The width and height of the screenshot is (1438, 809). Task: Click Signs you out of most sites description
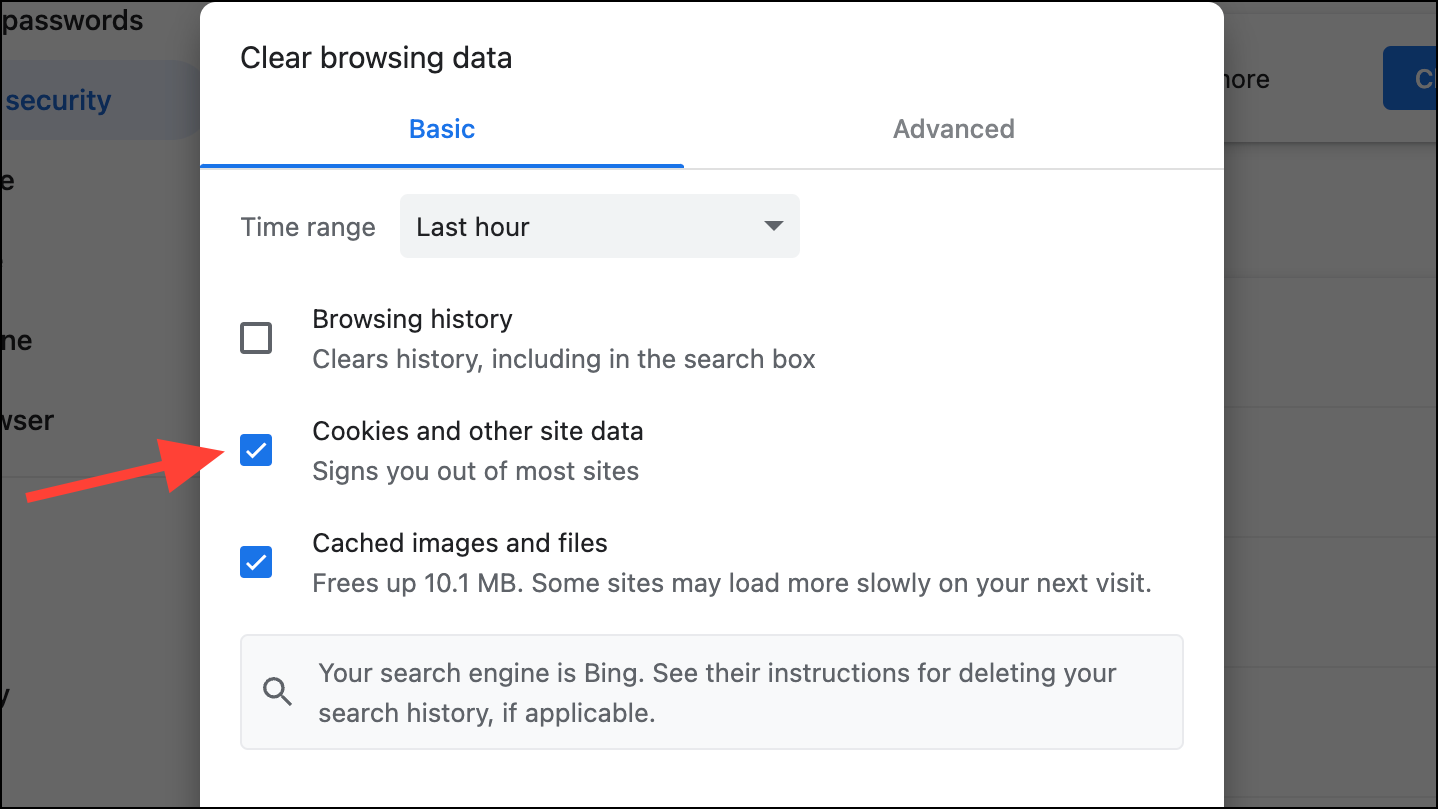click(475, 471)
